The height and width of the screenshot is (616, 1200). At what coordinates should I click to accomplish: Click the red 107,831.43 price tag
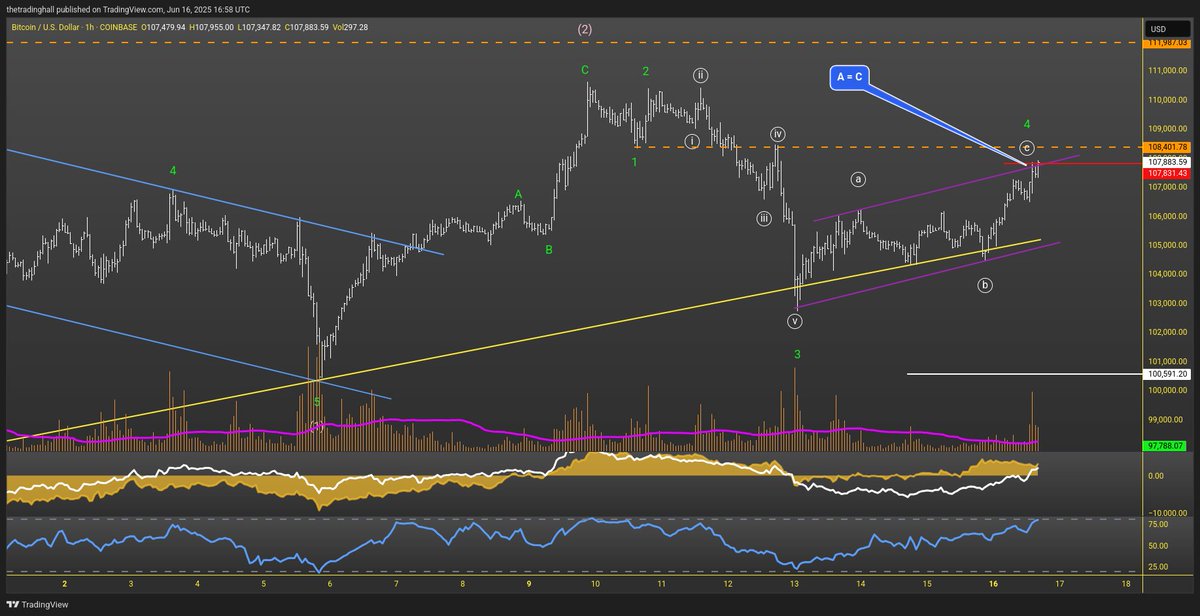1166,173
